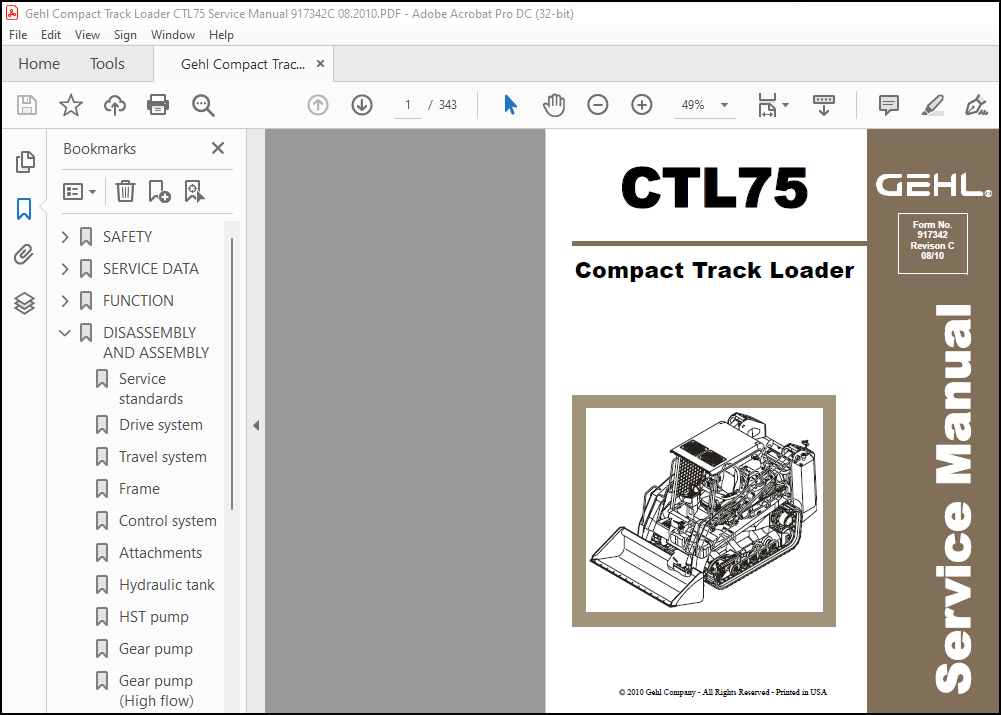Open bookmarks options dropdown

(x=79, y=192)
